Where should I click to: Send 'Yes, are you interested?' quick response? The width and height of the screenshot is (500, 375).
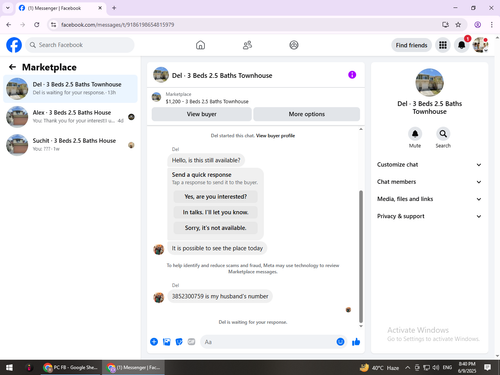click(215, 197)
